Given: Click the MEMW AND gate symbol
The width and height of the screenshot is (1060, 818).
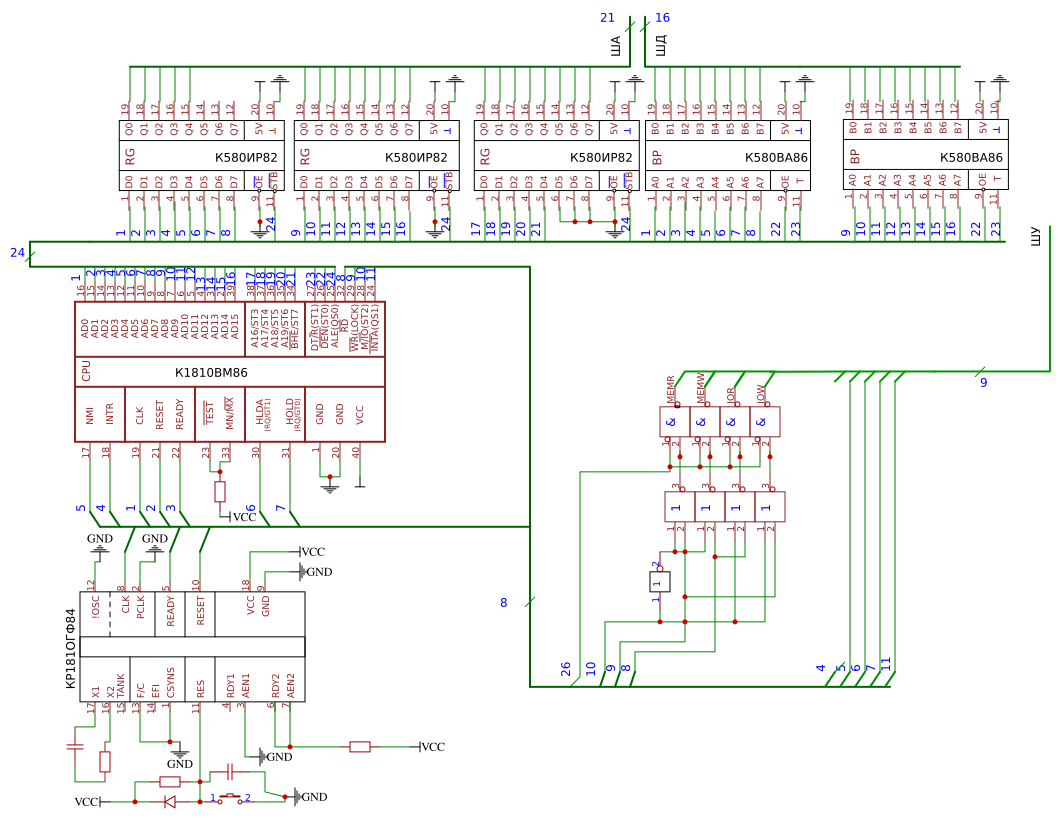Looking at the screenshot, I should click(704, 422).
